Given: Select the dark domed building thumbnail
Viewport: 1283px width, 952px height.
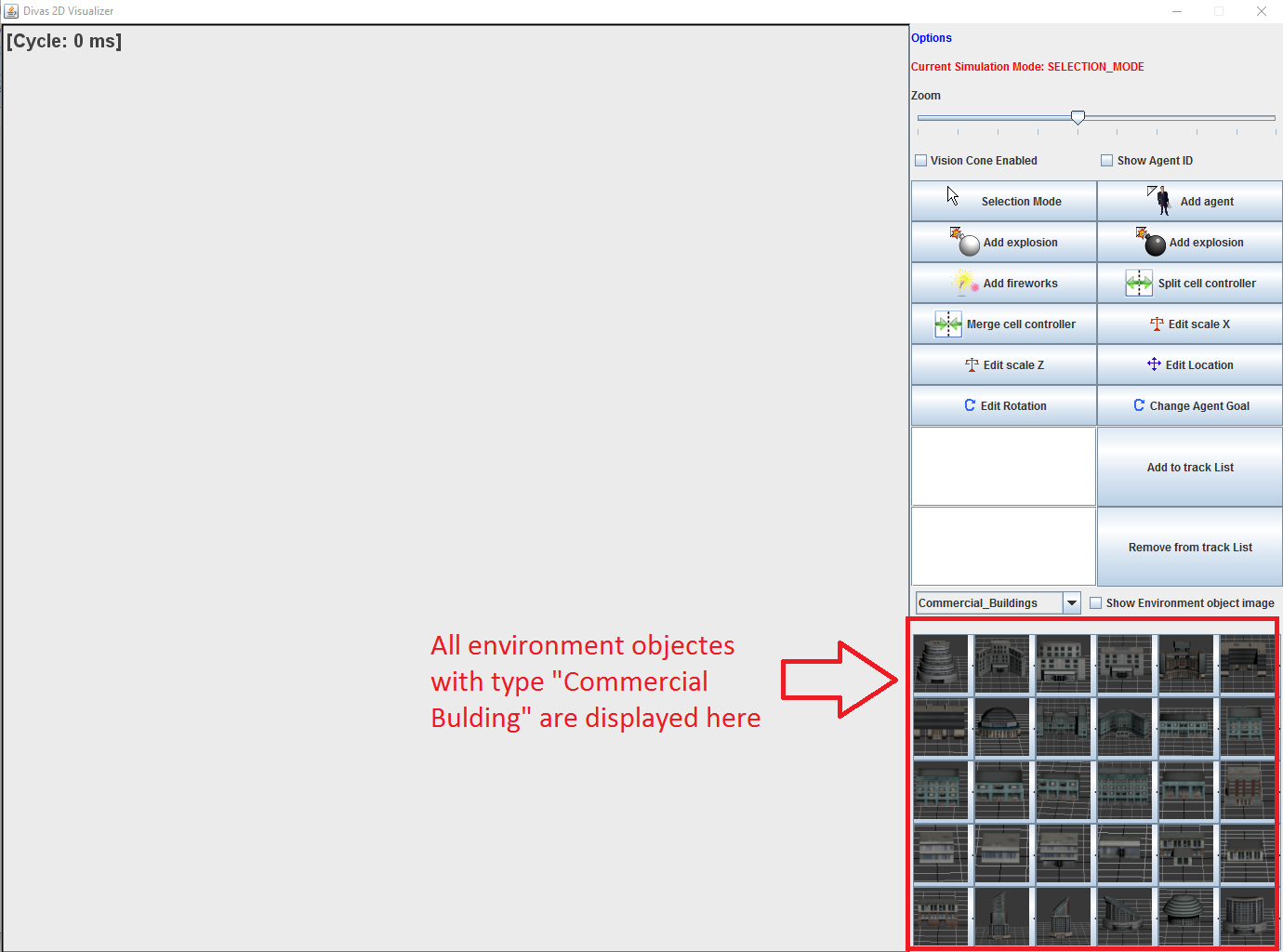Looking at the screenshot, I should pos(1002,727).
